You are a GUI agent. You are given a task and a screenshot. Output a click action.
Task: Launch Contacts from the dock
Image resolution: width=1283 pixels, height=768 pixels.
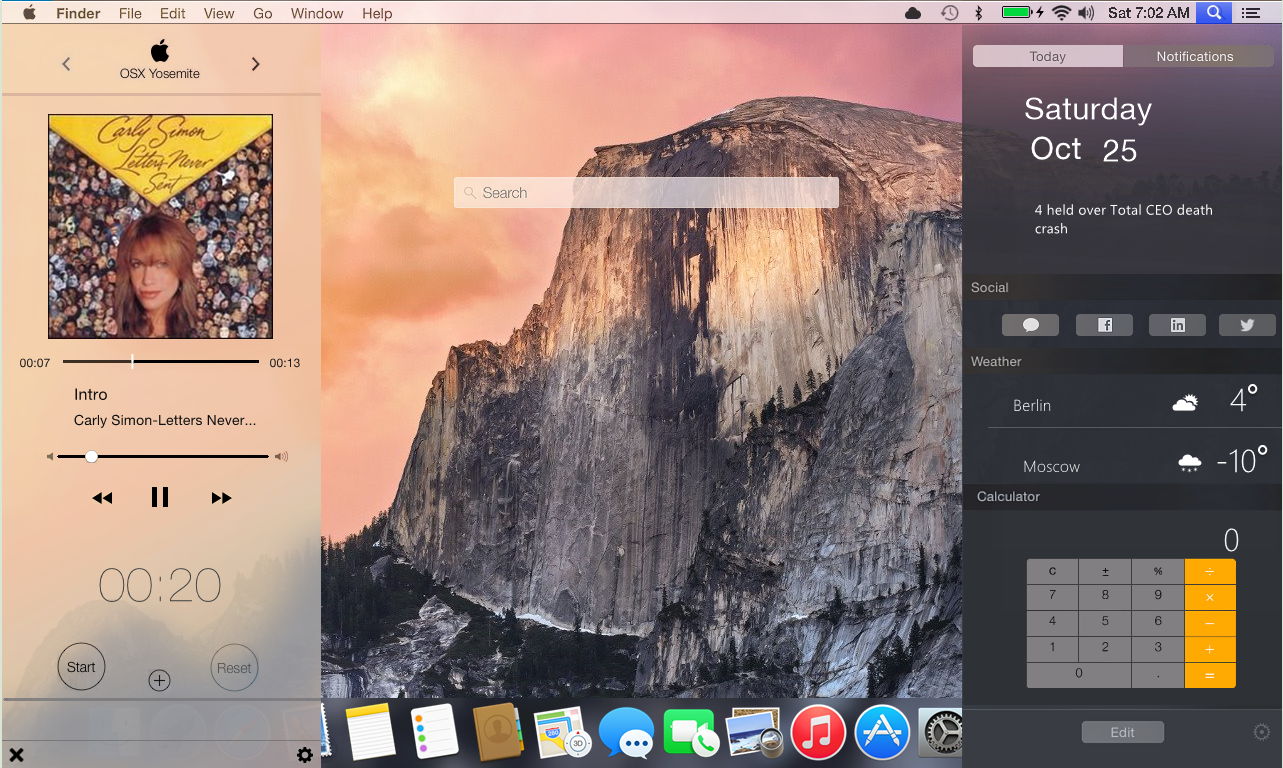tap(498, 732)
